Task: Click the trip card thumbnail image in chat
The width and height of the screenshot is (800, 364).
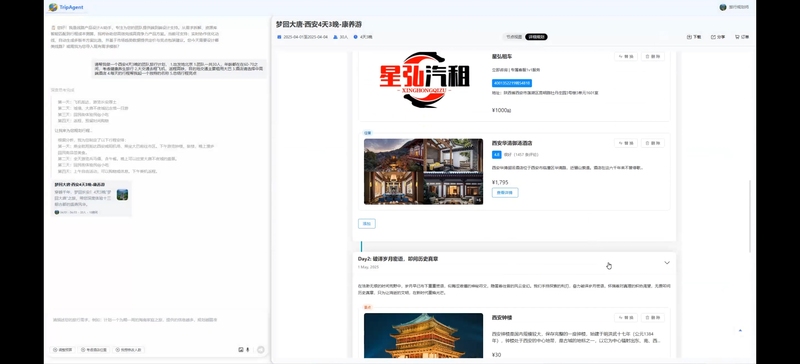Action: click(122, 195)
